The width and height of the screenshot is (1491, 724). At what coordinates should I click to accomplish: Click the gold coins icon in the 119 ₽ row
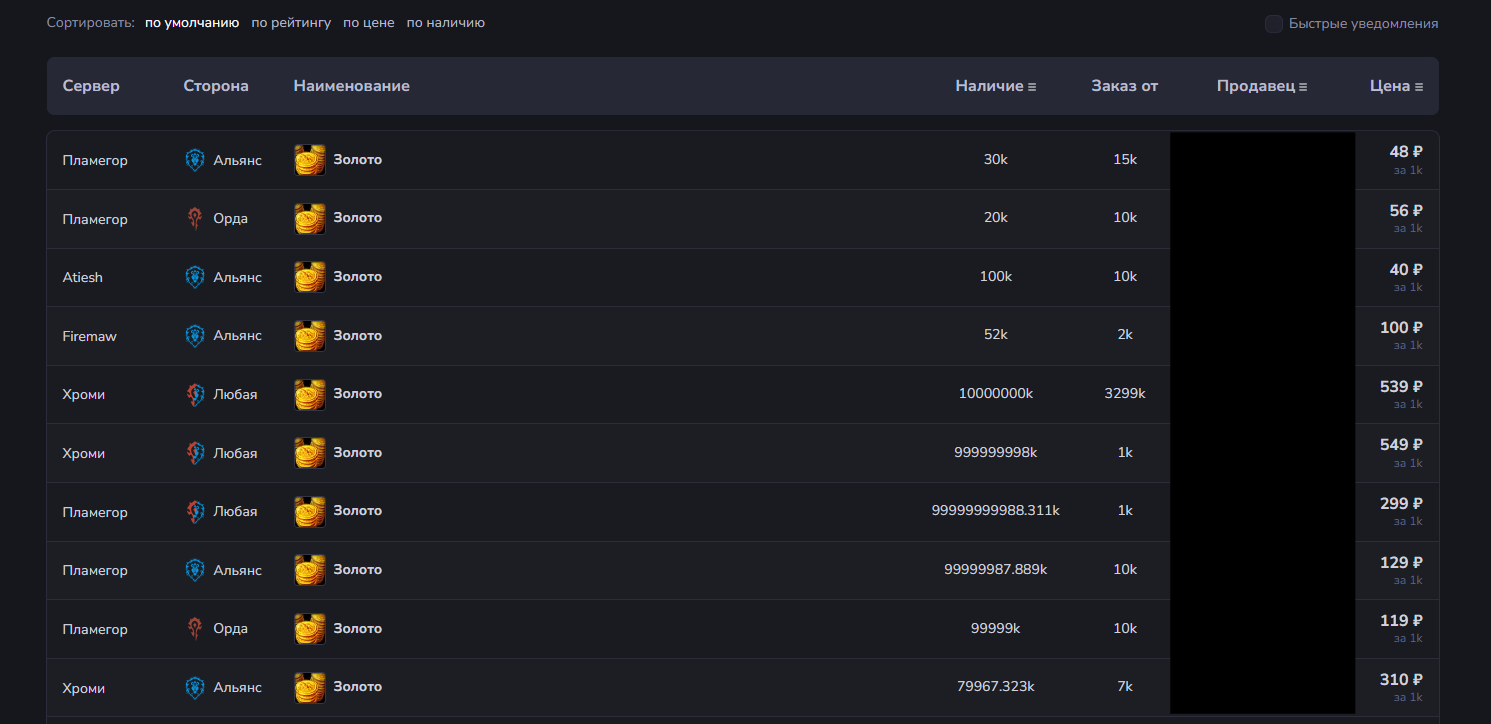pyautogui.click(x=310, y=629)
